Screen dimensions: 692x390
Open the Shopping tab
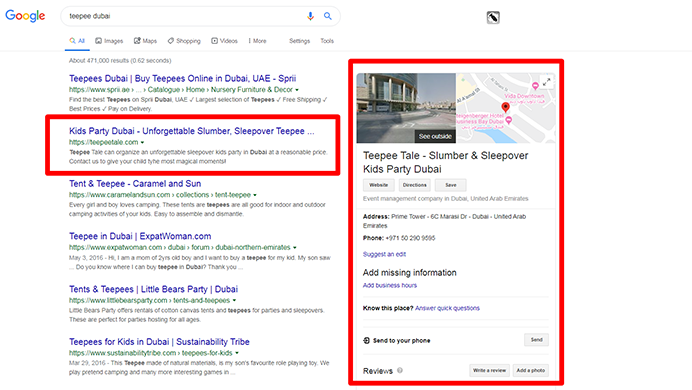coord(184,41)
